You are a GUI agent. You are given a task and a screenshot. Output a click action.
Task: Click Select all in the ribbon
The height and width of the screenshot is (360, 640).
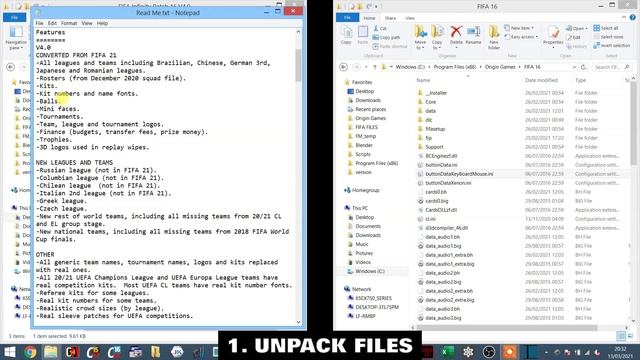(x=606, y=28)
